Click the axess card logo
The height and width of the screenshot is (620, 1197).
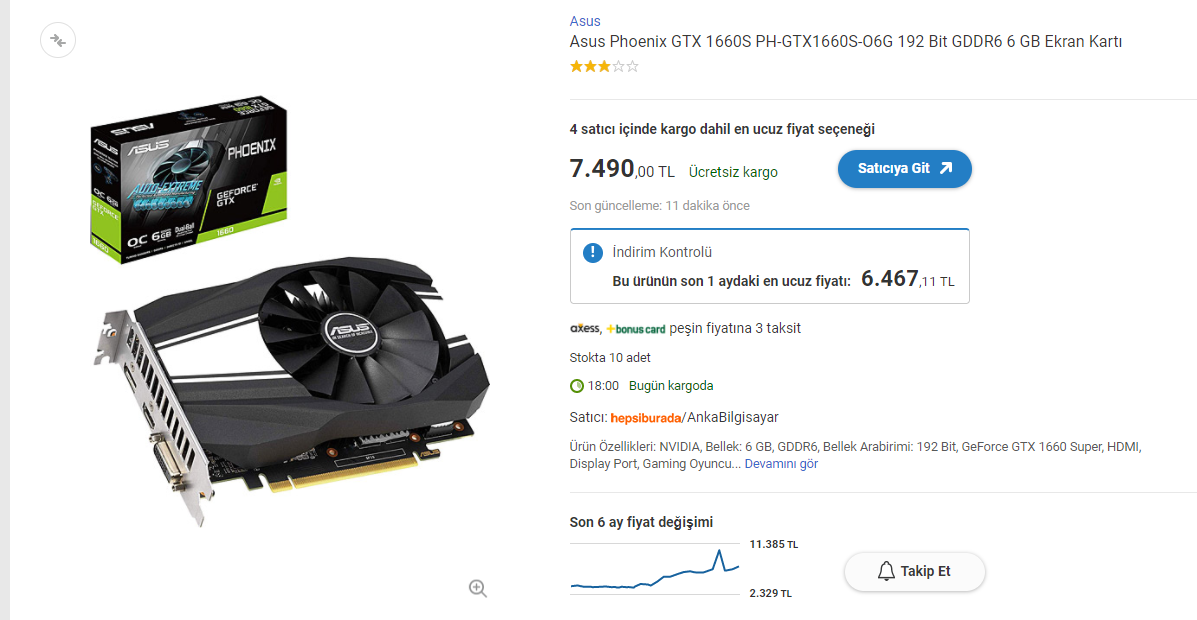point(585,329)
